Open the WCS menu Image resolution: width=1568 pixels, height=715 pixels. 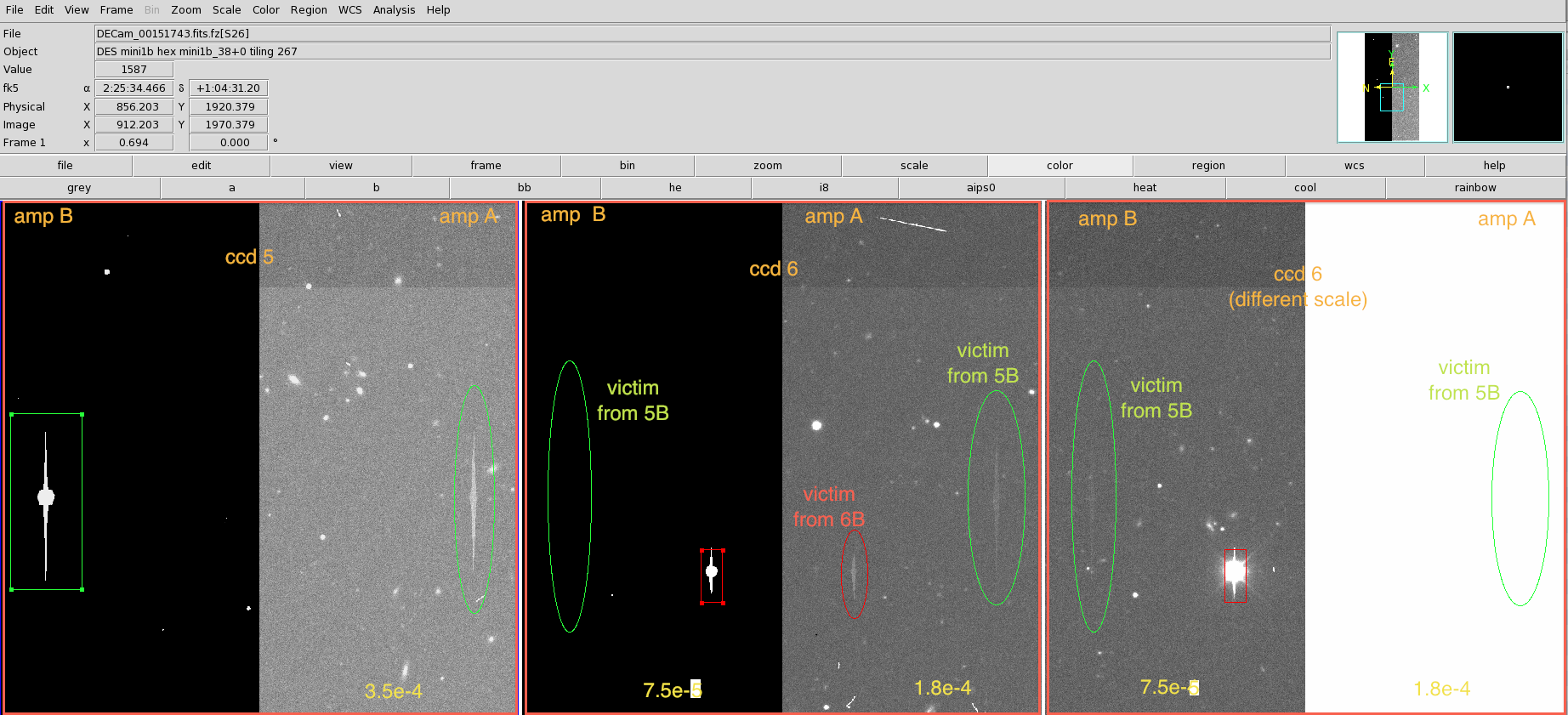[x=349, y=10]
